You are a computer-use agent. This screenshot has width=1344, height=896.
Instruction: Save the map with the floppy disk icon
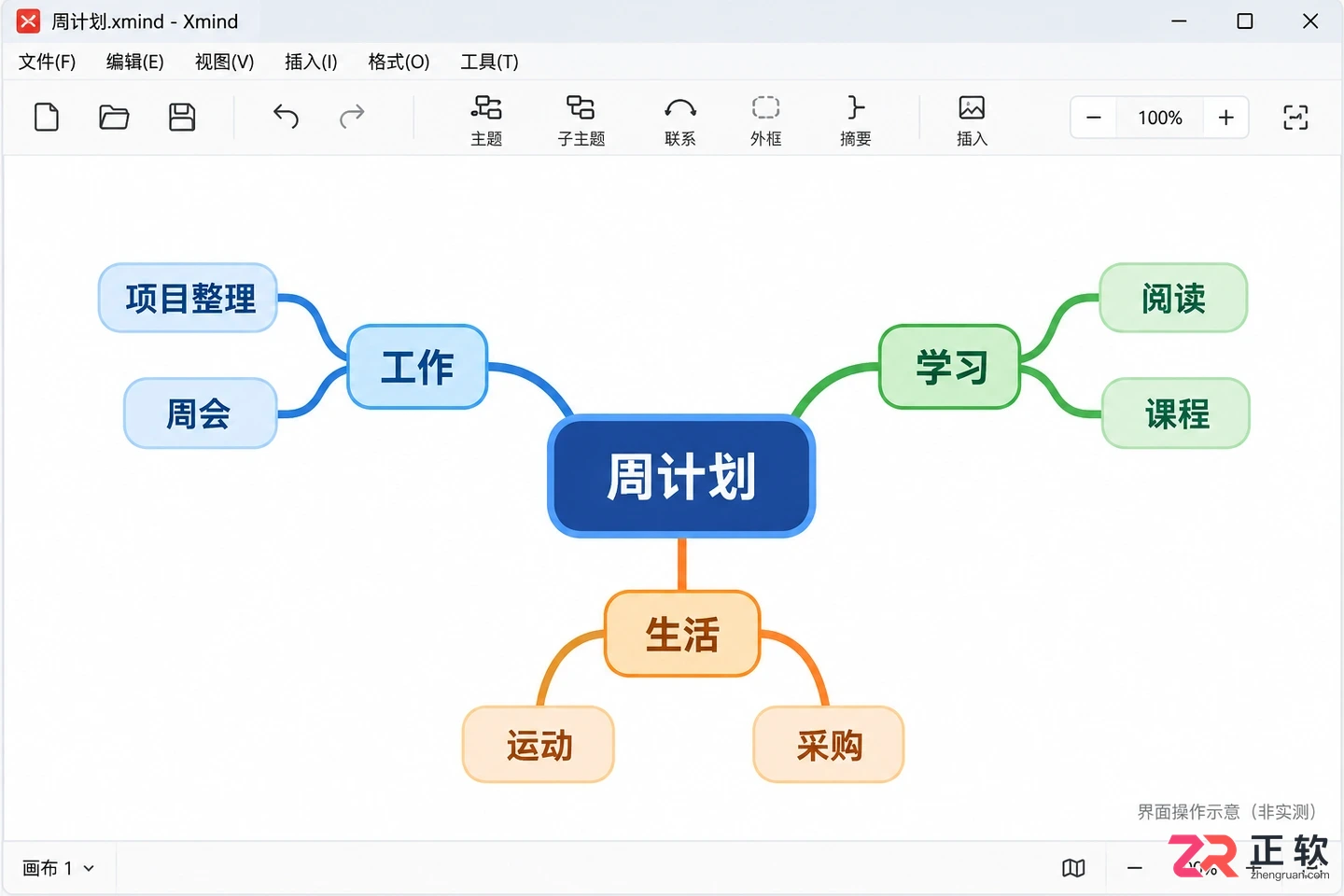click(182, 118)
